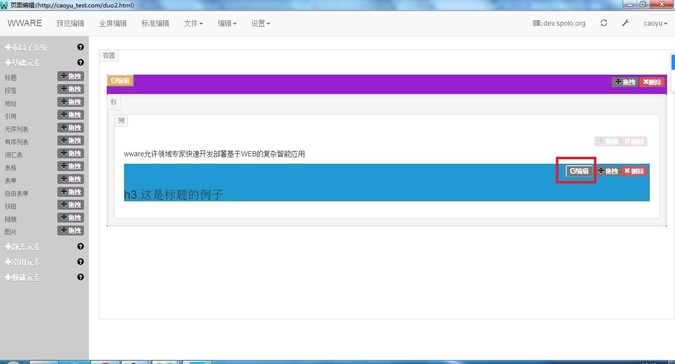The image size is (675, 364).
Task: Open the 设置 dropdown menu
Action: click(x=260, y=23)
